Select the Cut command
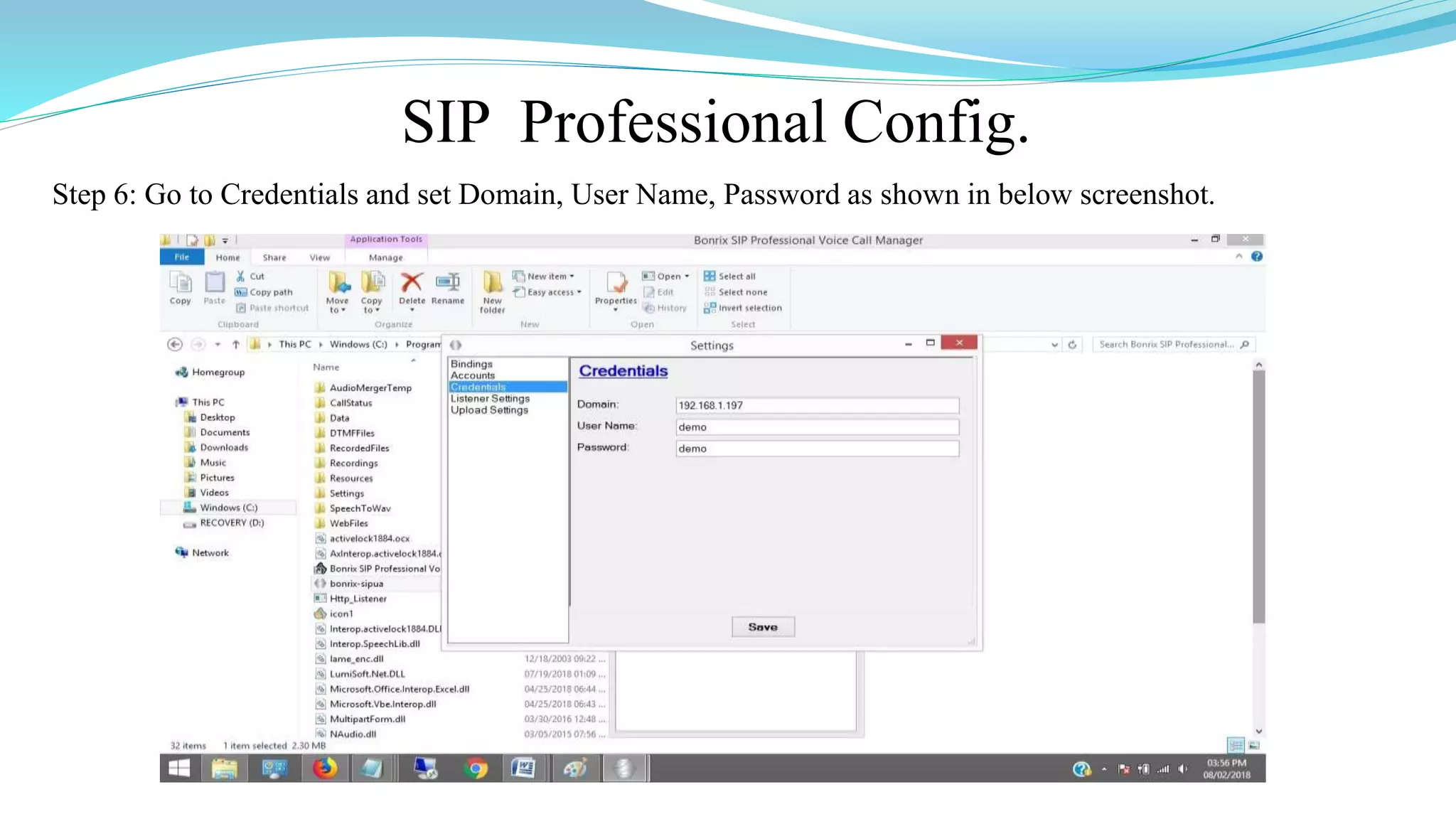 (x=250, y=277)
